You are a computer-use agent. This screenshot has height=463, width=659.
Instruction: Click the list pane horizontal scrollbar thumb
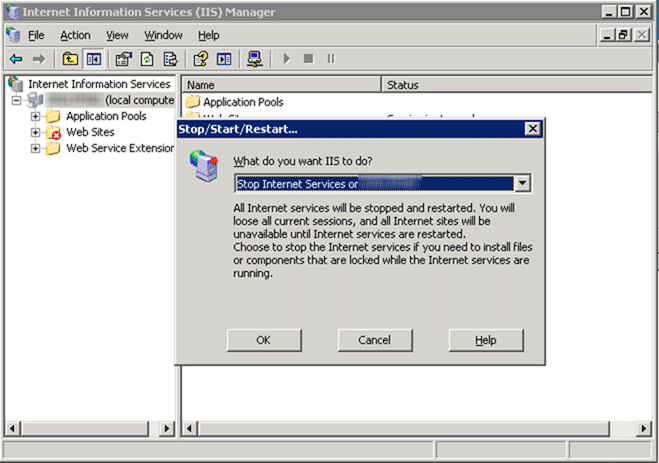click(x=404, y=428)
